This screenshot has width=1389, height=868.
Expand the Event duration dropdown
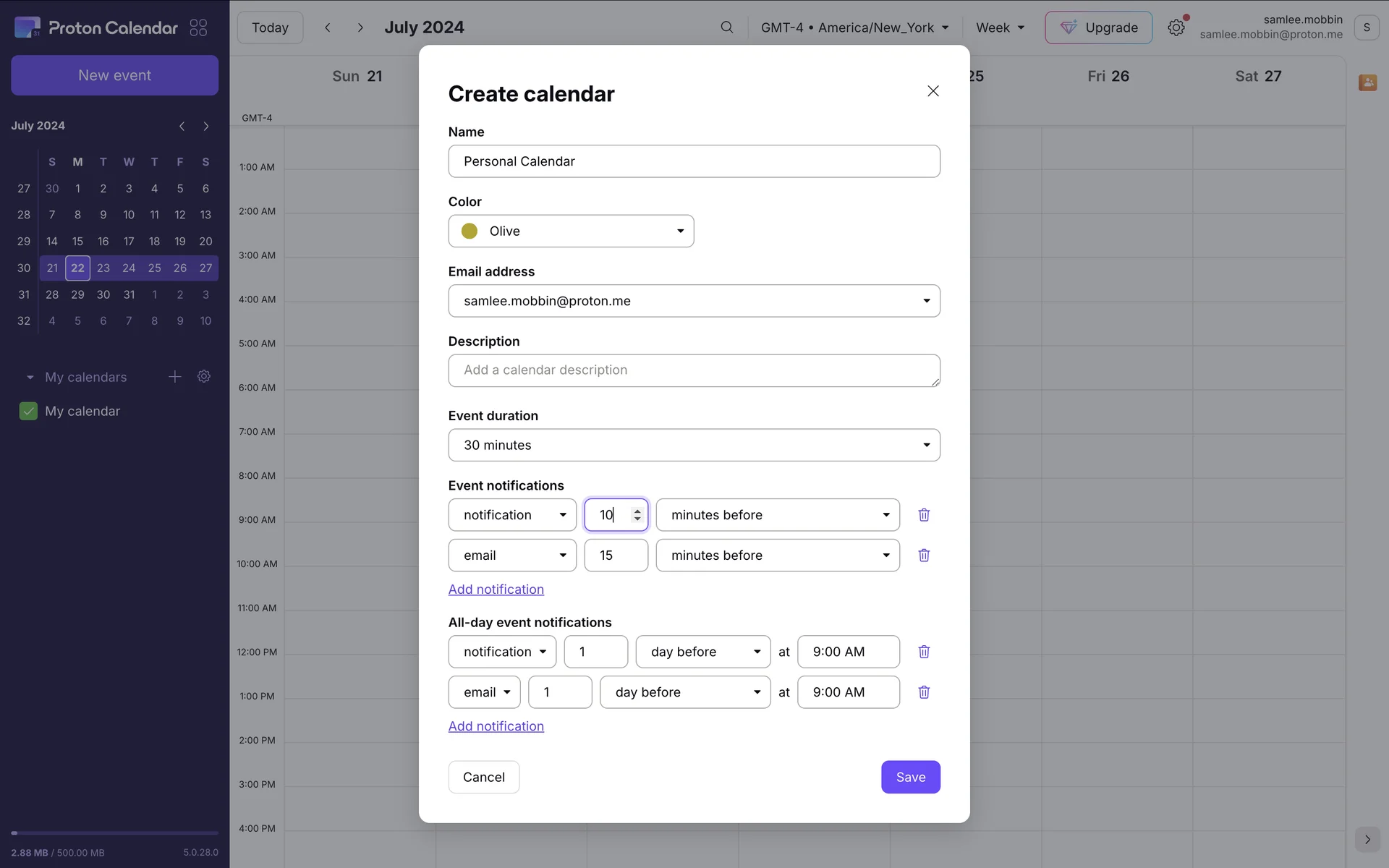(x=694, y=445)
